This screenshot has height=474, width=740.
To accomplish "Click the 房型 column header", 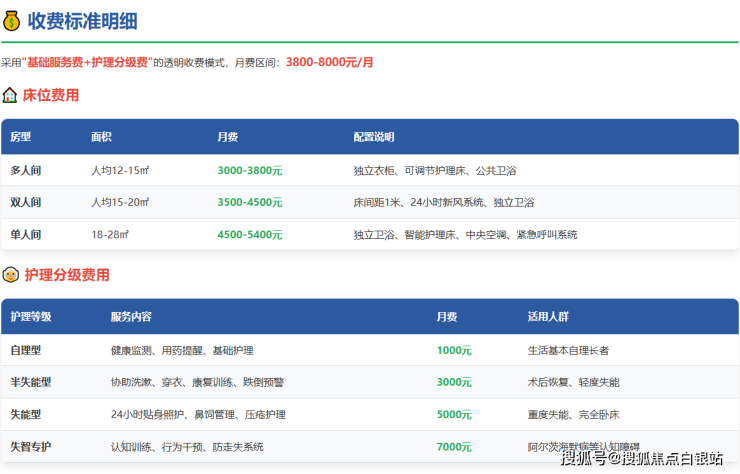I will [x=21, y=137].
